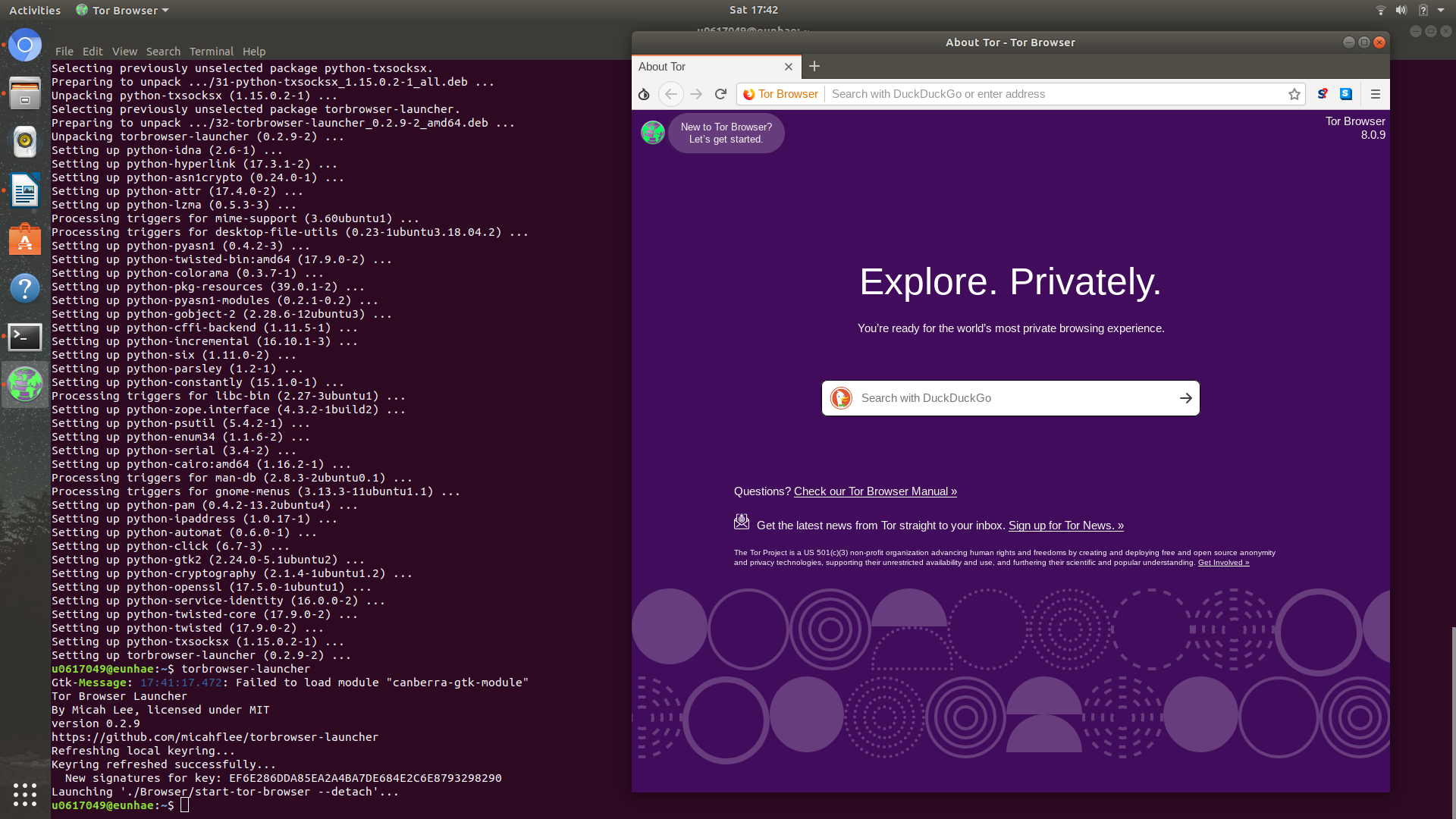Open the terminal Search menu
The width and height of the screenshot is (1456, 819).
[x=163, y=52]
